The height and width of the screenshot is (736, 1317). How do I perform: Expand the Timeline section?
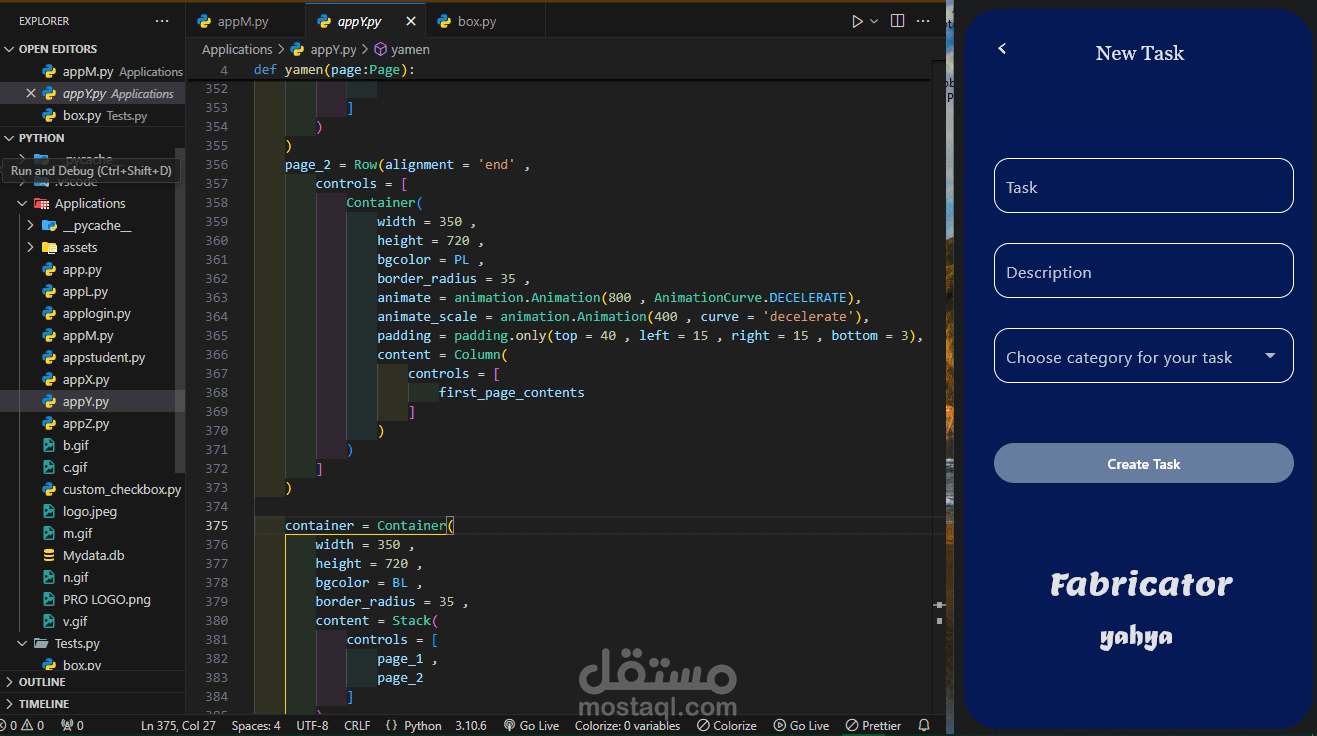[44, 704]
